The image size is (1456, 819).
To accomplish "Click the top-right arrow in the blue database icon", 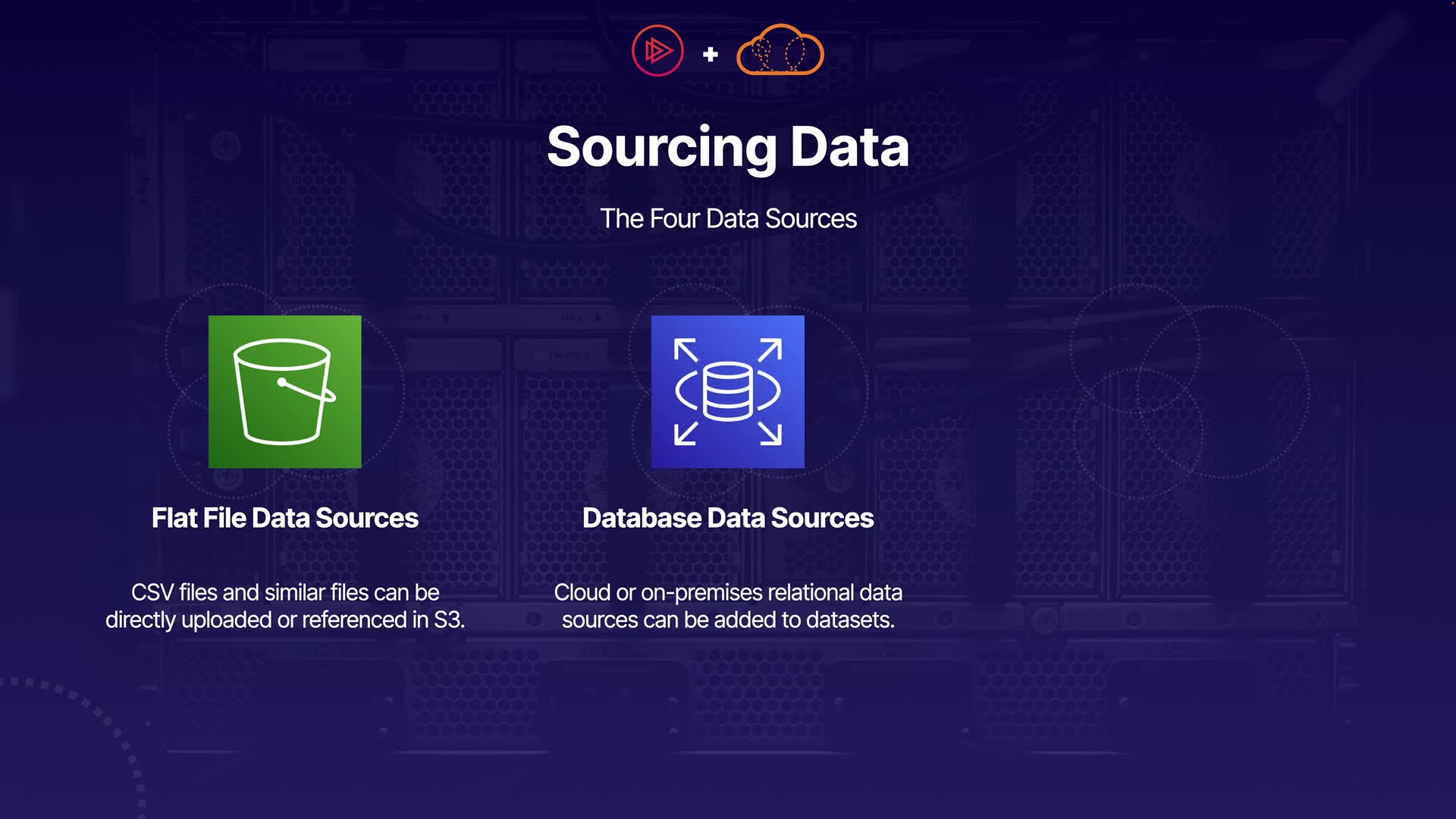I will (x=770, y=350).
